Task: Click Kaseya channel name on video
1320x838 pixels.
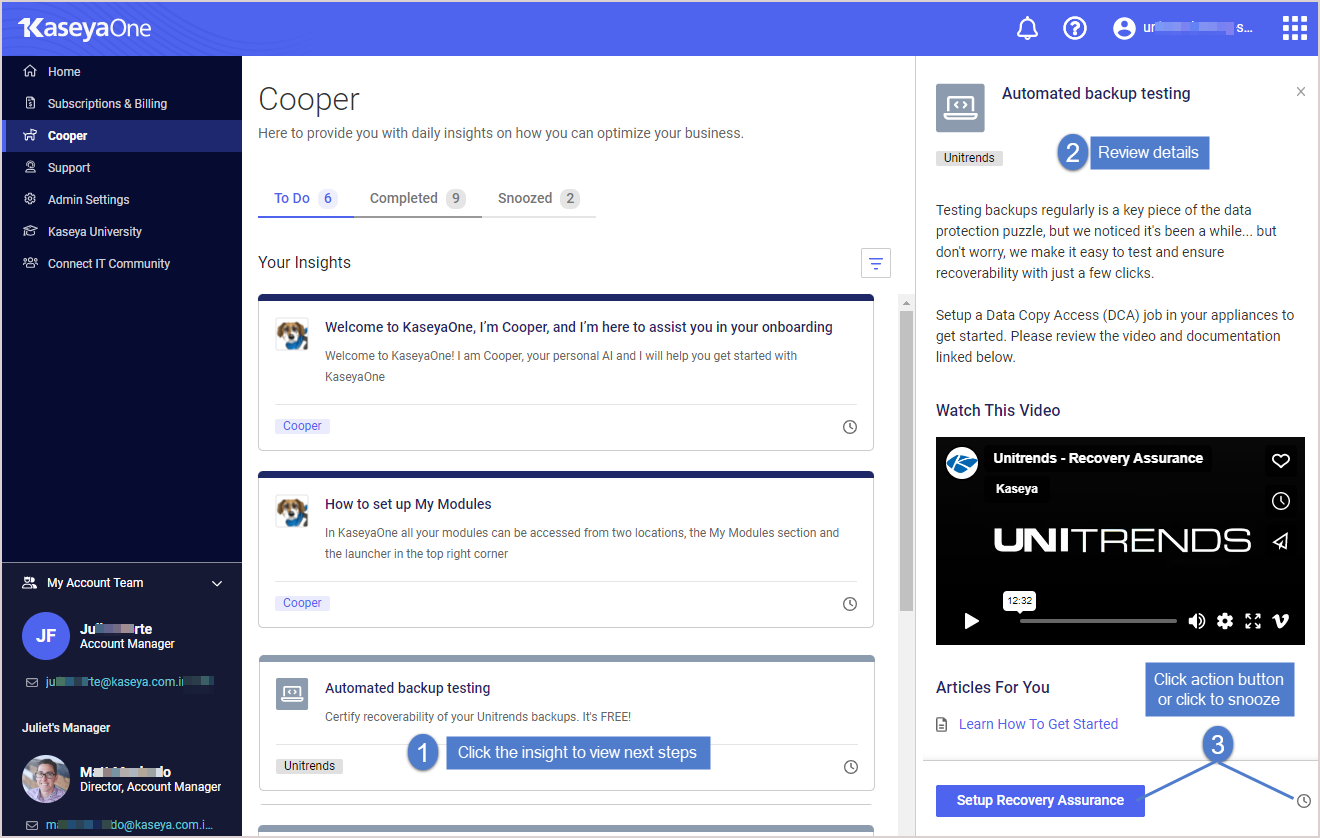Action: tap(1017, 489)
